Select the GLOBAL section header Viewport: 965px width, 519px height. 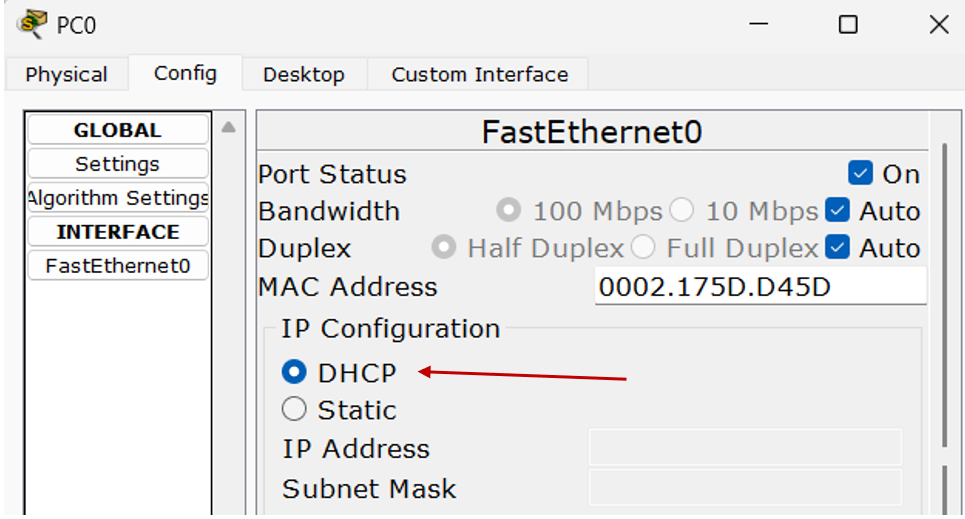coord(117,130)
